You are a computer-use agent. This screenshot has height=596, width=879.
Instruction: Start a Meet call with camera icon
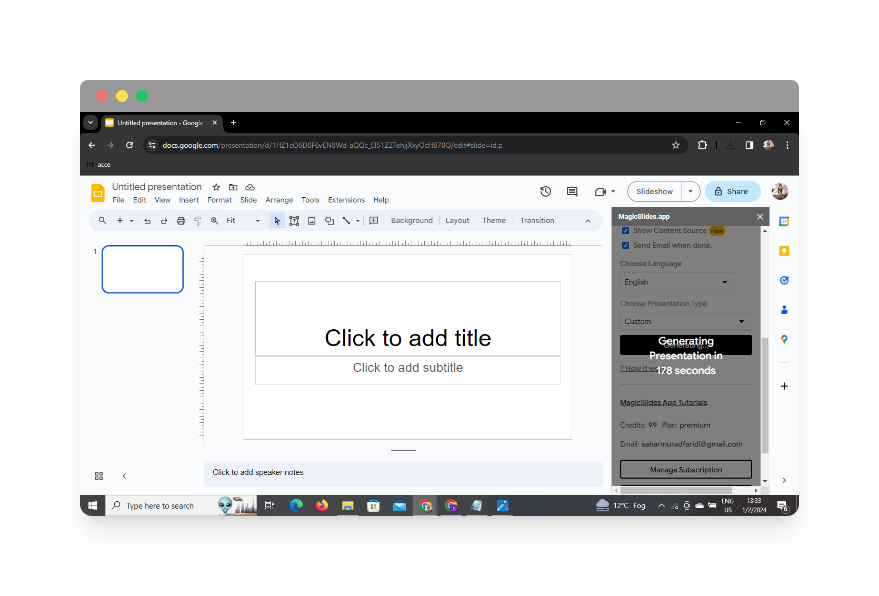pos(600,192)
